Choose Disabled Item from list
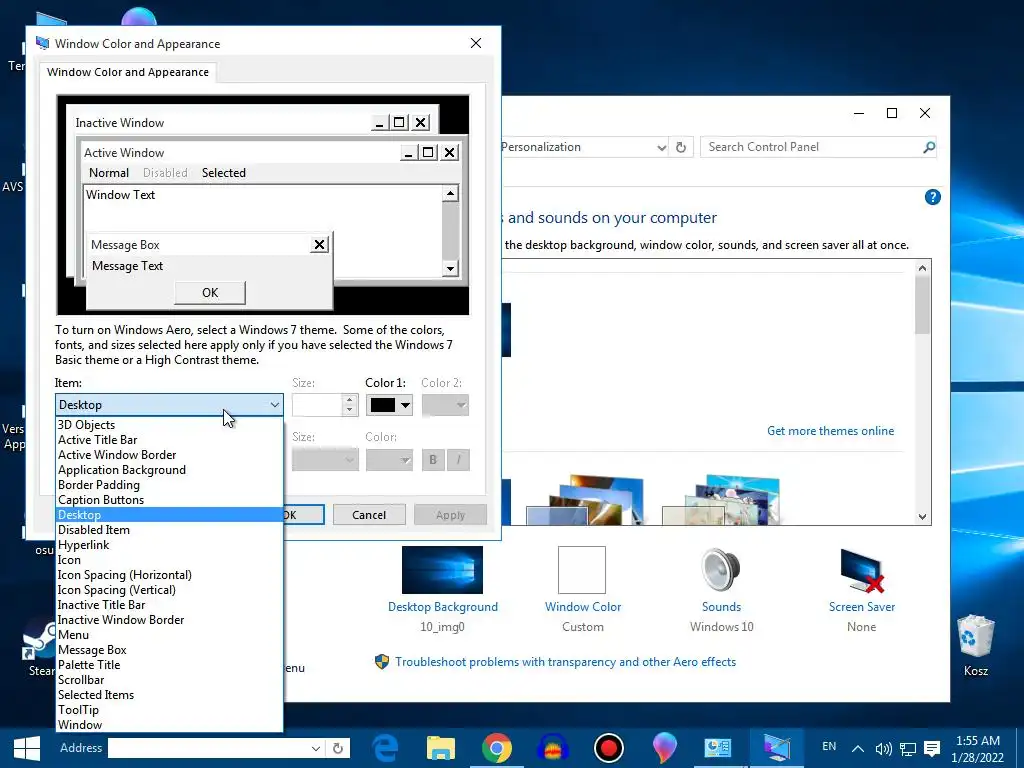 tap(169, 530)
